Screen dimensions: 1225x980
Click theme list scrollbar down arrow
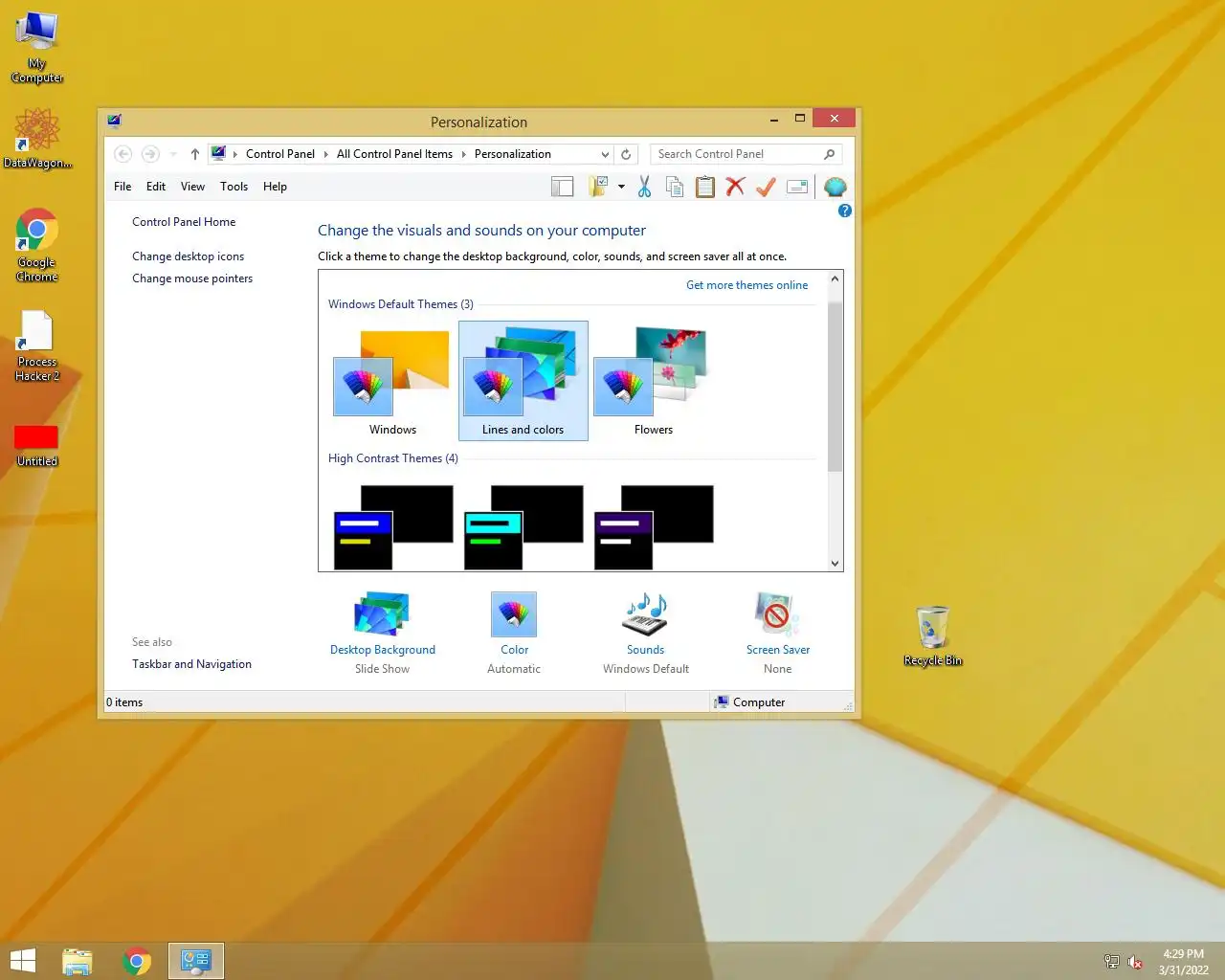point(835,564)
